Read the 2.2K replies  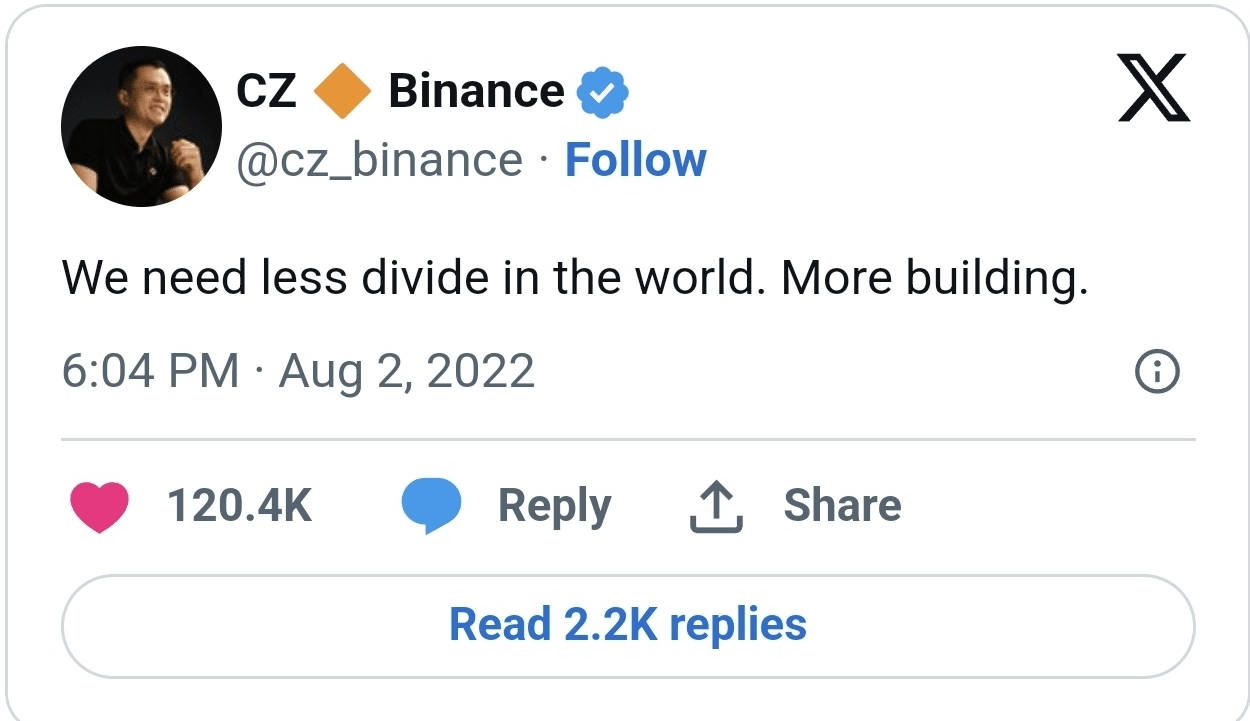[x=628, y=623]
